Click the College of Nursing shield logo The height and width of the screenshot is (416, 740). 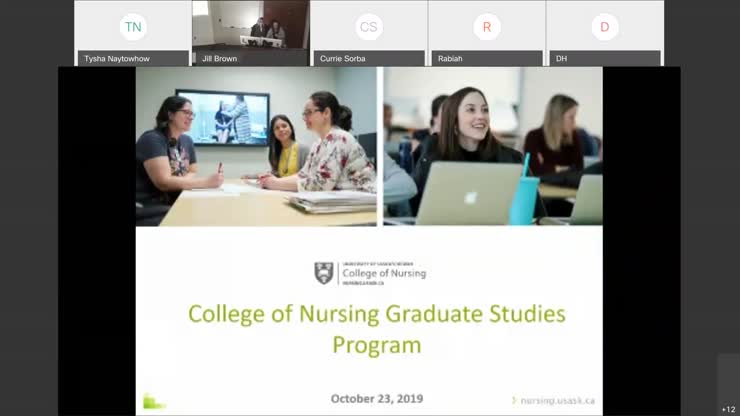pyautogui.click(x=324, y=273)
